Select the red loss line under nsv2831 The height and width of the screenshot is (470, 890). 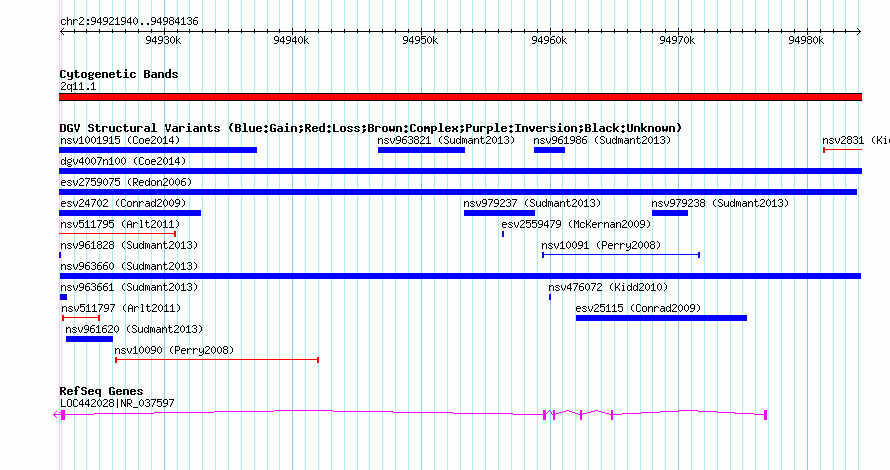[x=842, y=150]
